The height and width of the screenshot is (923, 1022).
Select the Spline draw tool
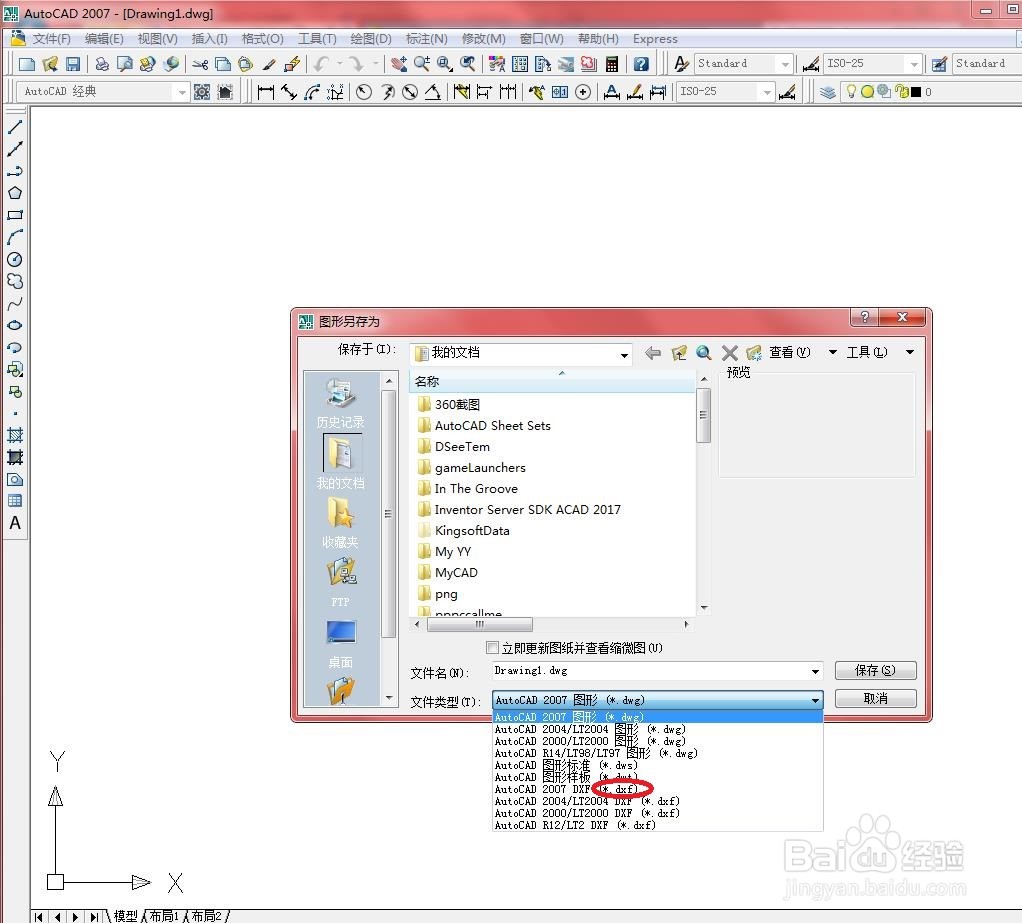15,303
